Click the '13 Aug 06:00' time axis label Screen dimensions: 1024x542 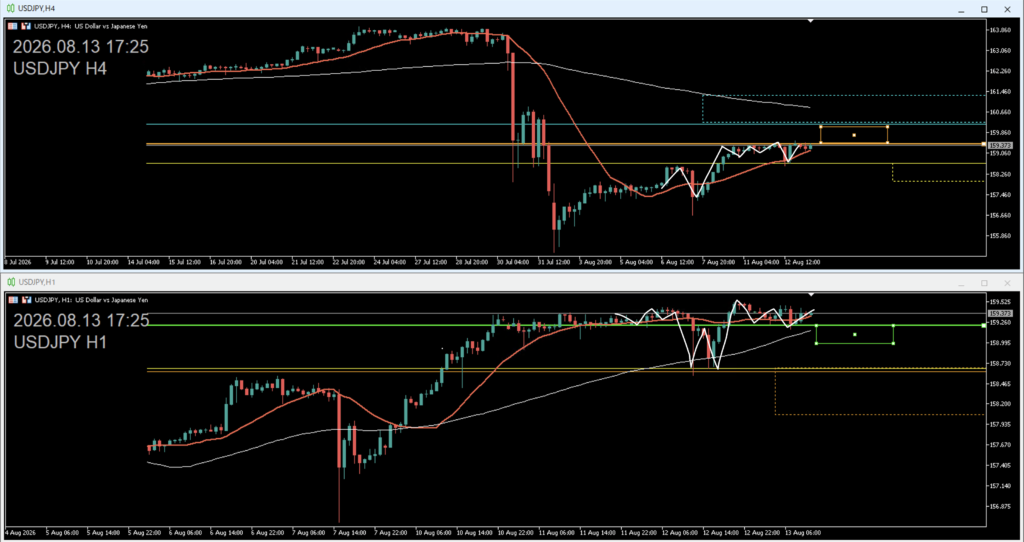(x=801, y=533)
